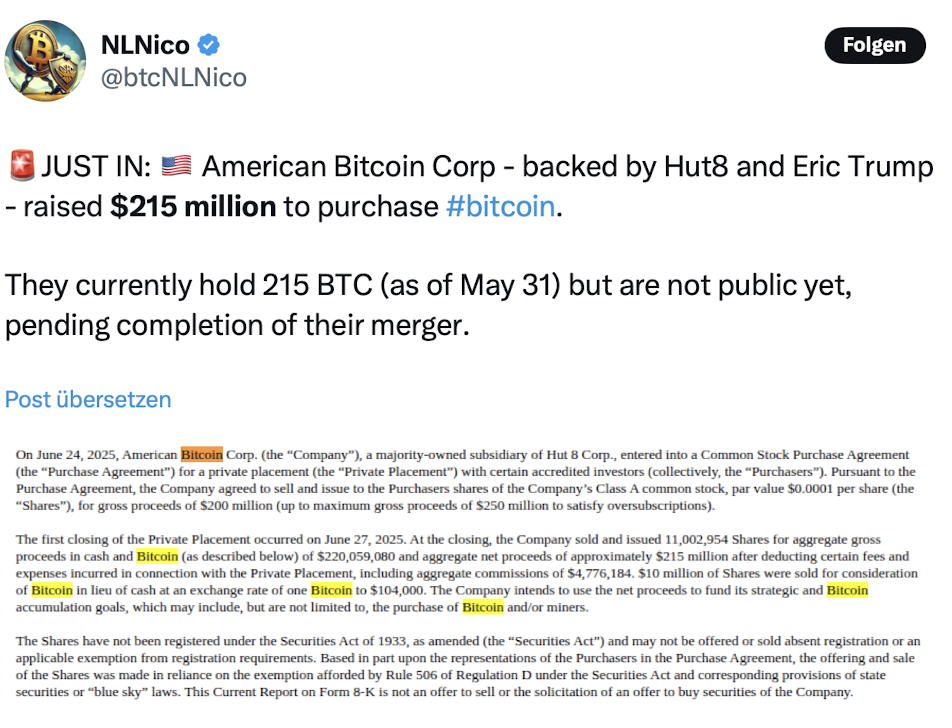Open the #bitcoin hashtag link
This screenshot has height=728, width=952.
click(x=501, y=206)
